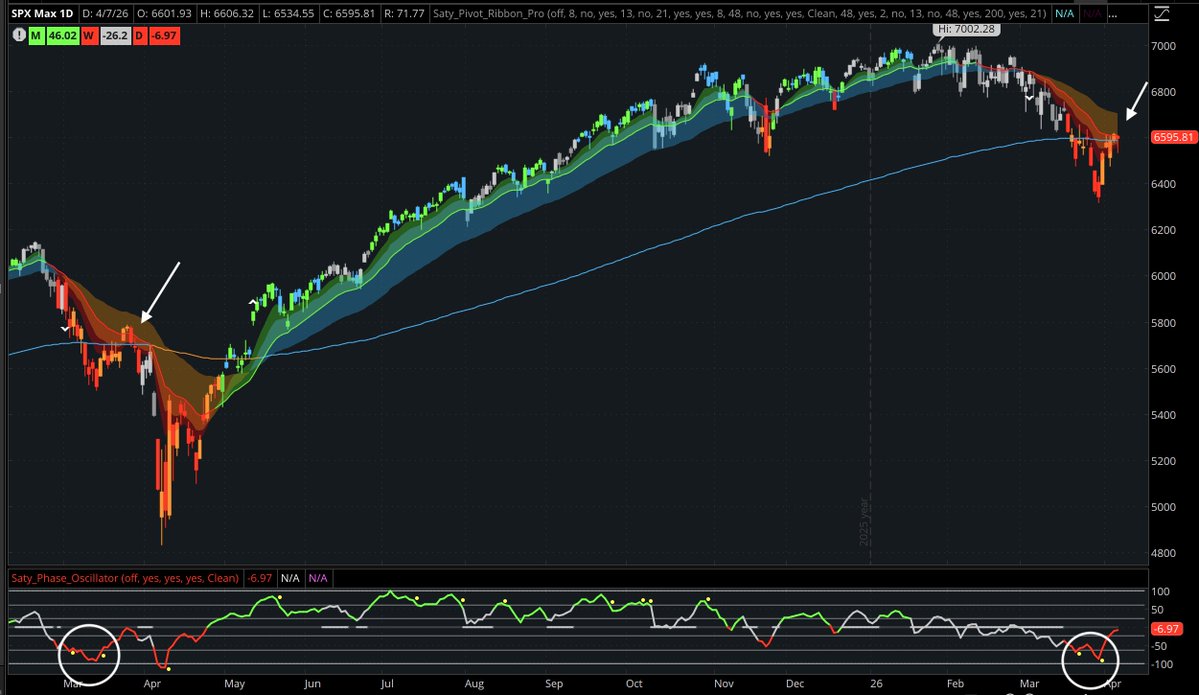Click the H: 6606.32 high readout
Screen dimensions: 1199x695
(227, 14)
